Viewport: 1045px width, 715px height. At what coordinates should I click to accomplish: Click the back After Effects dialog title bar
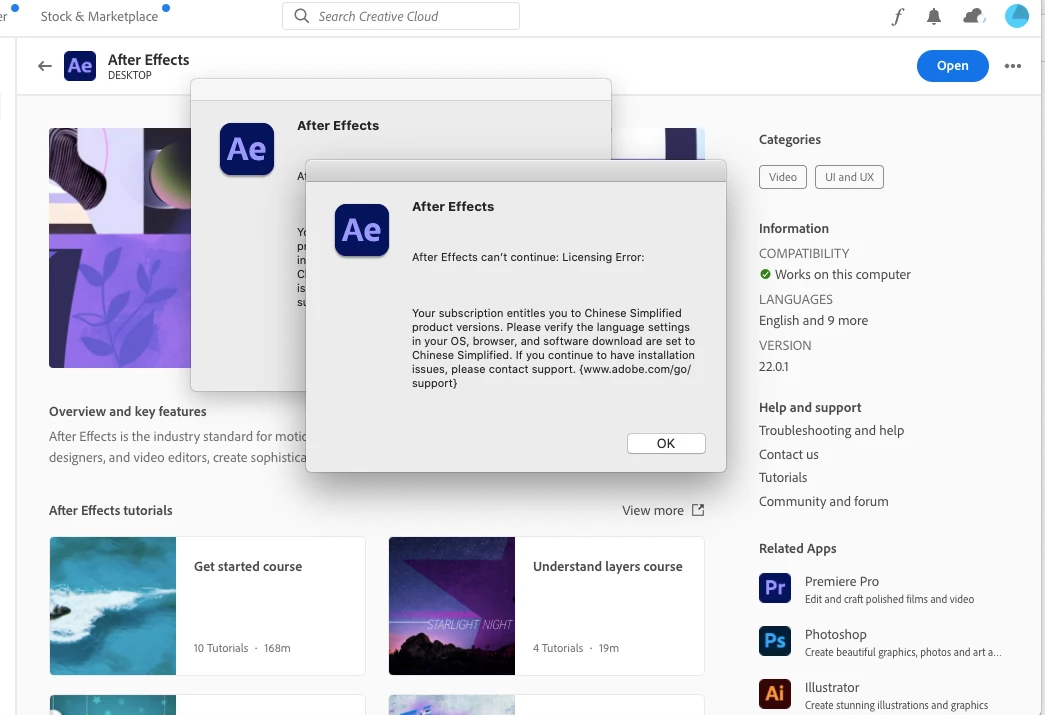point(401,90)
